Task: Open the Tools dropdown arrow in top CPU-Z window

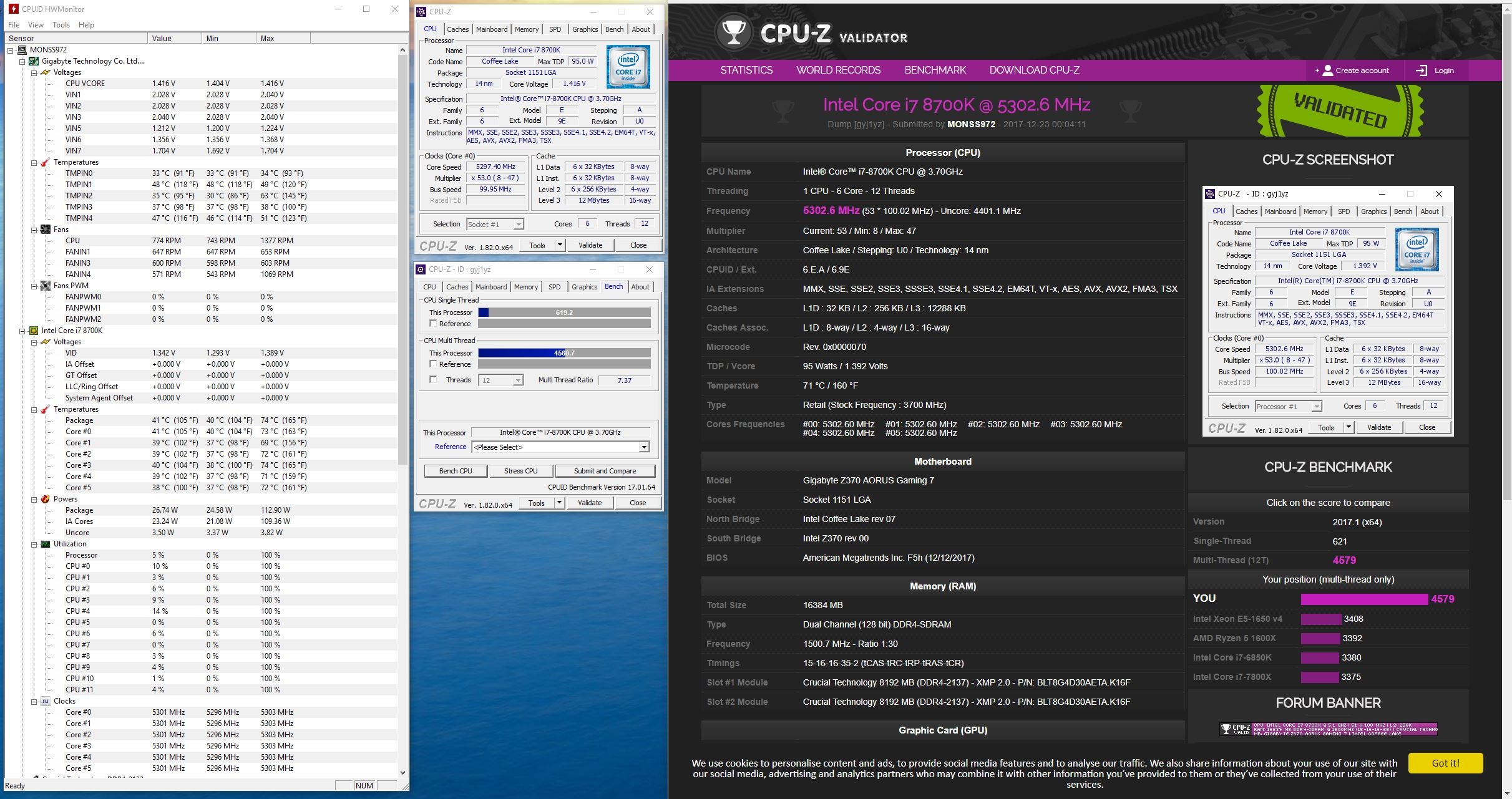Action: pyautogui.click(x=560, y=245)
